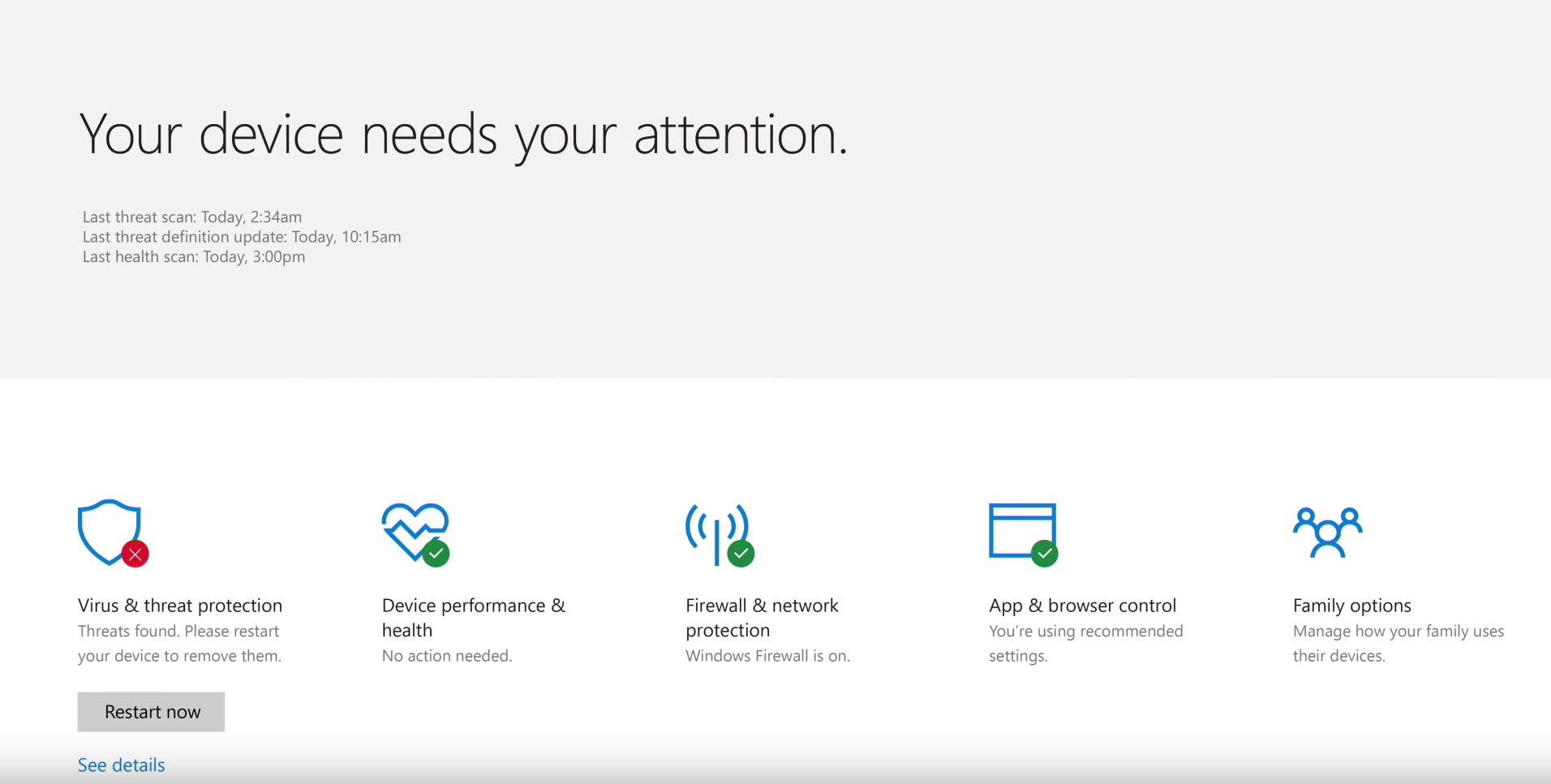Open Firewall & network protection heading
The width and height of the screenshot is (1551, 784).
762,618
